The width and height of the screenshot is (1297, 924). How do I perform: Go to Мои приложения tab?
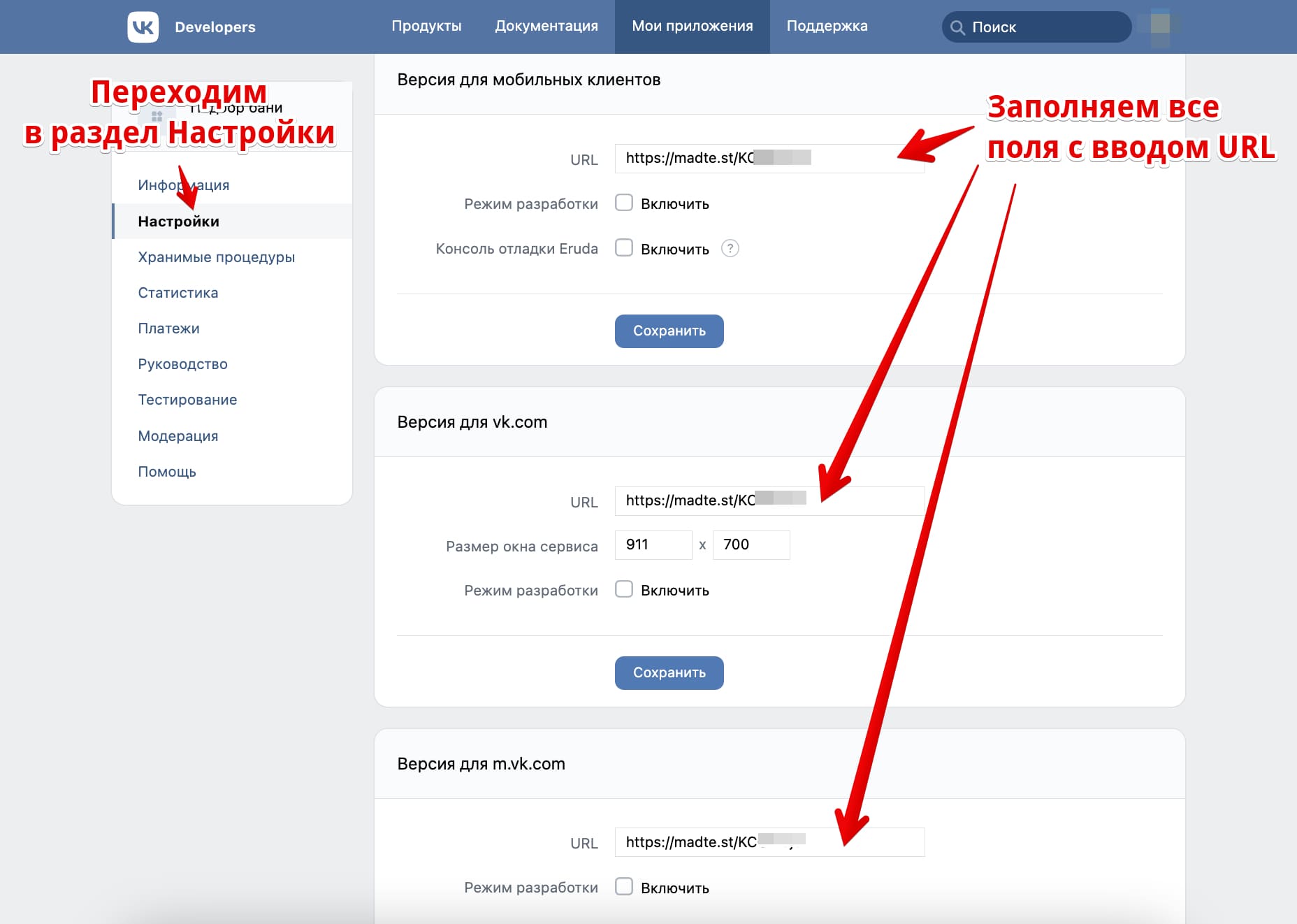click(693, 26)
